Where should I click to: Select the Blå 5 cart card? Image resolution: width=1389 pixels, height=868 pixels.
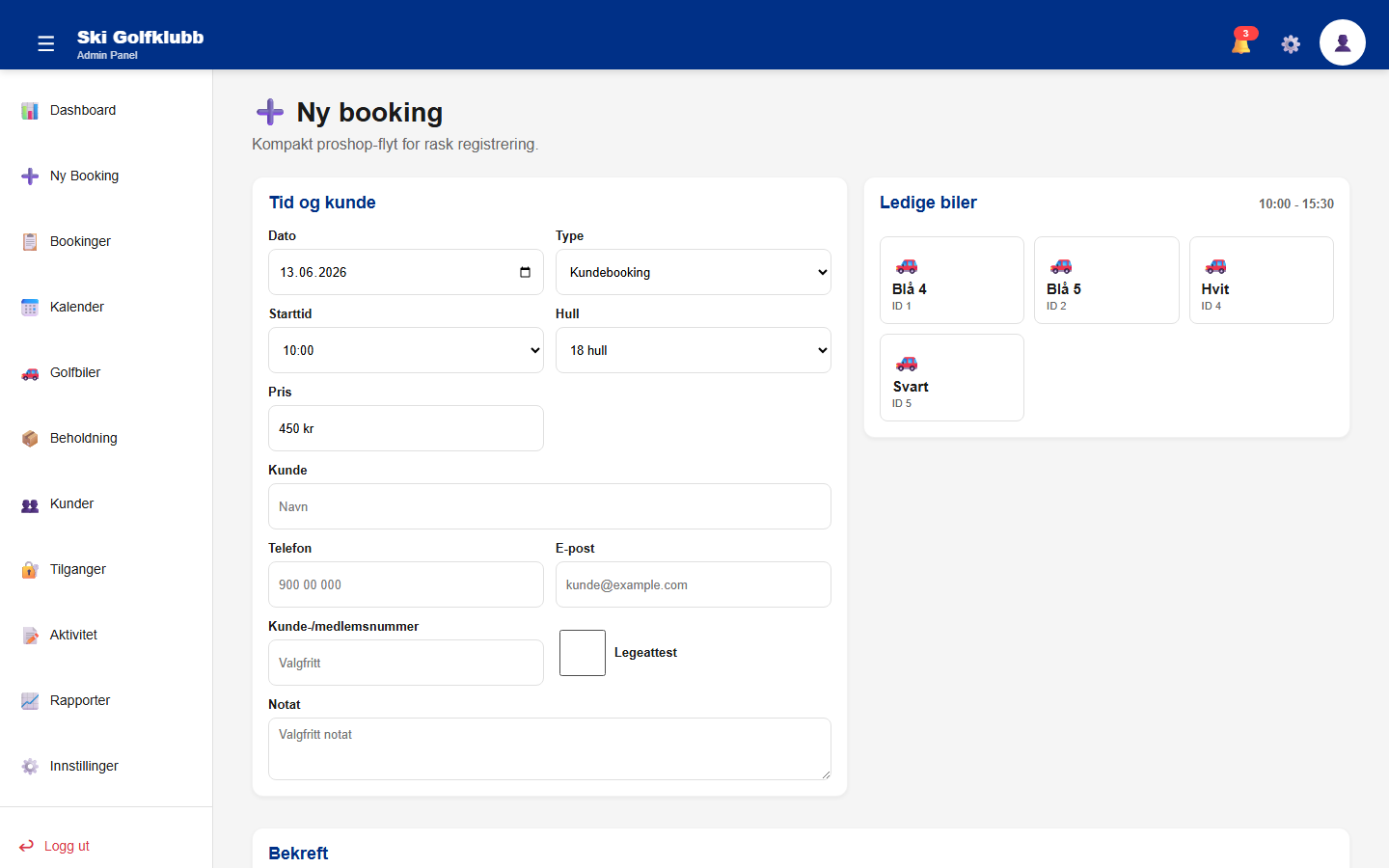(1106, 281)
